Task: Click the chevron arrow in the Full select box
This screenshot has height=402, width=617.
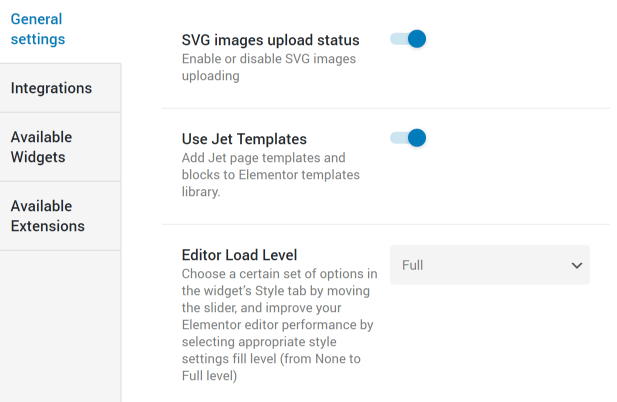Action: point(576,266)
